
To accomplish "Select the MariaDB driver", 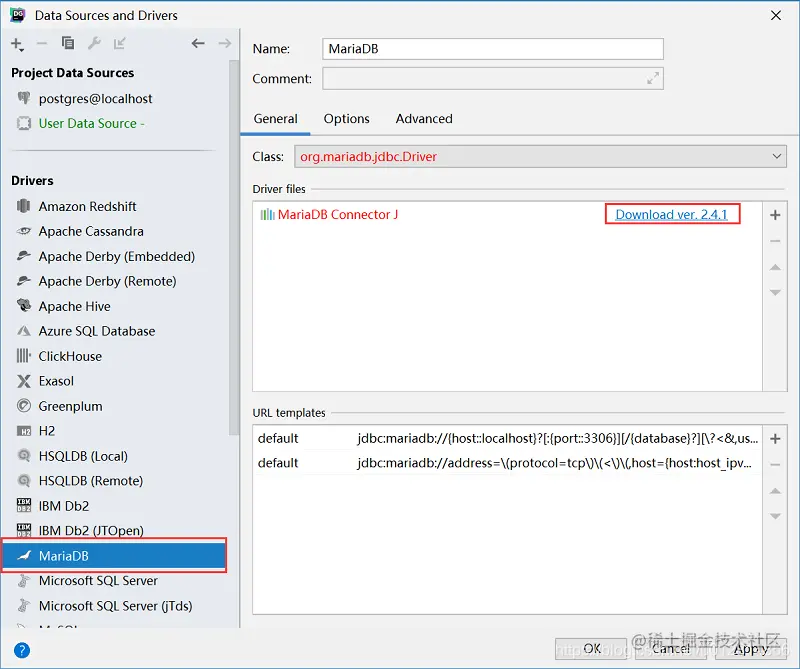I will pyautogui.click(x=114, y=556).
